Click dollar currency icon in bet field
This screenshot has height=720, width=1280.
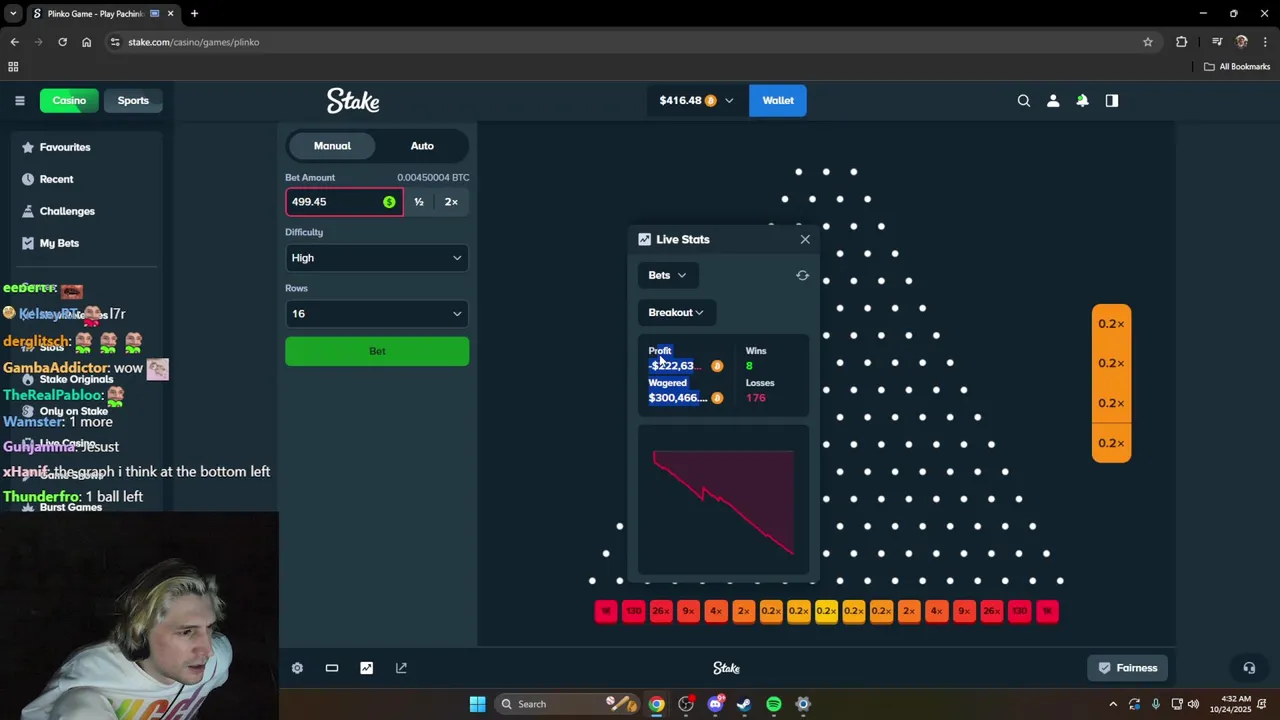point(389,202)
